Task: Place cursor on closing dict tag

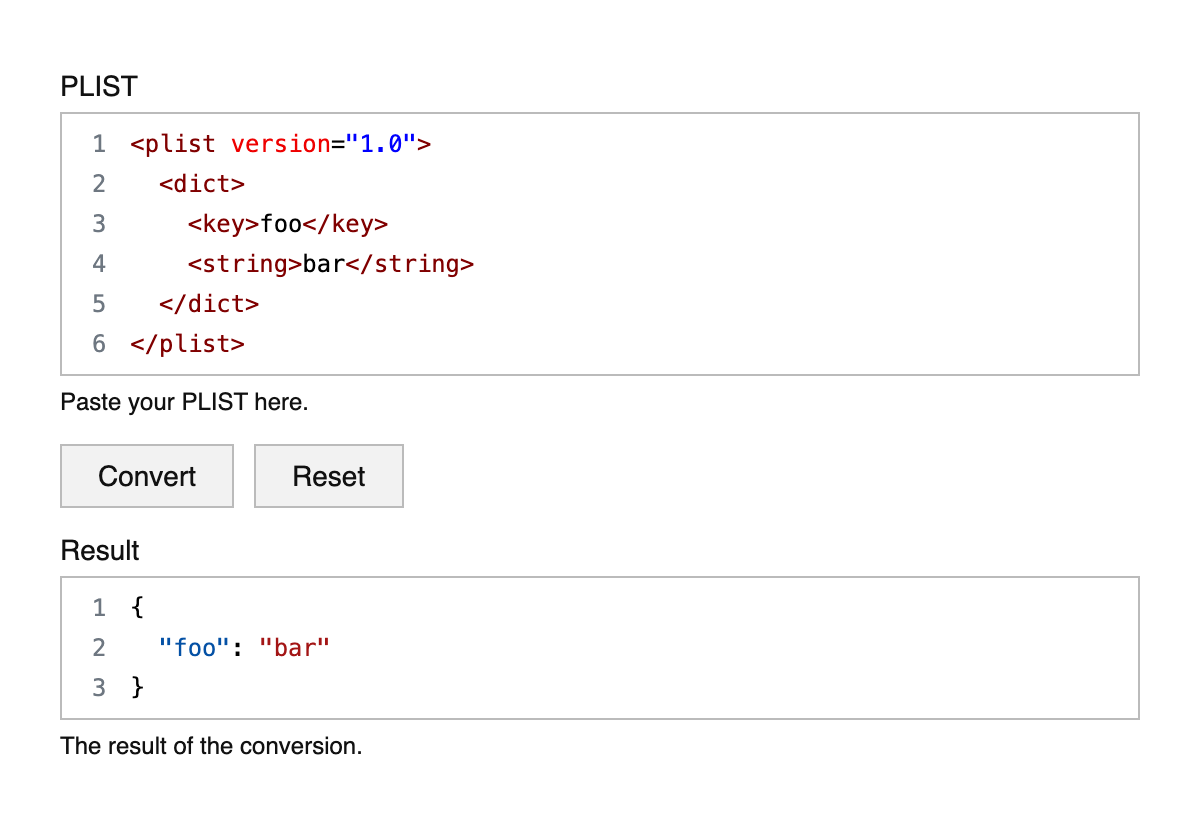Action: click(x=208, y=304)
